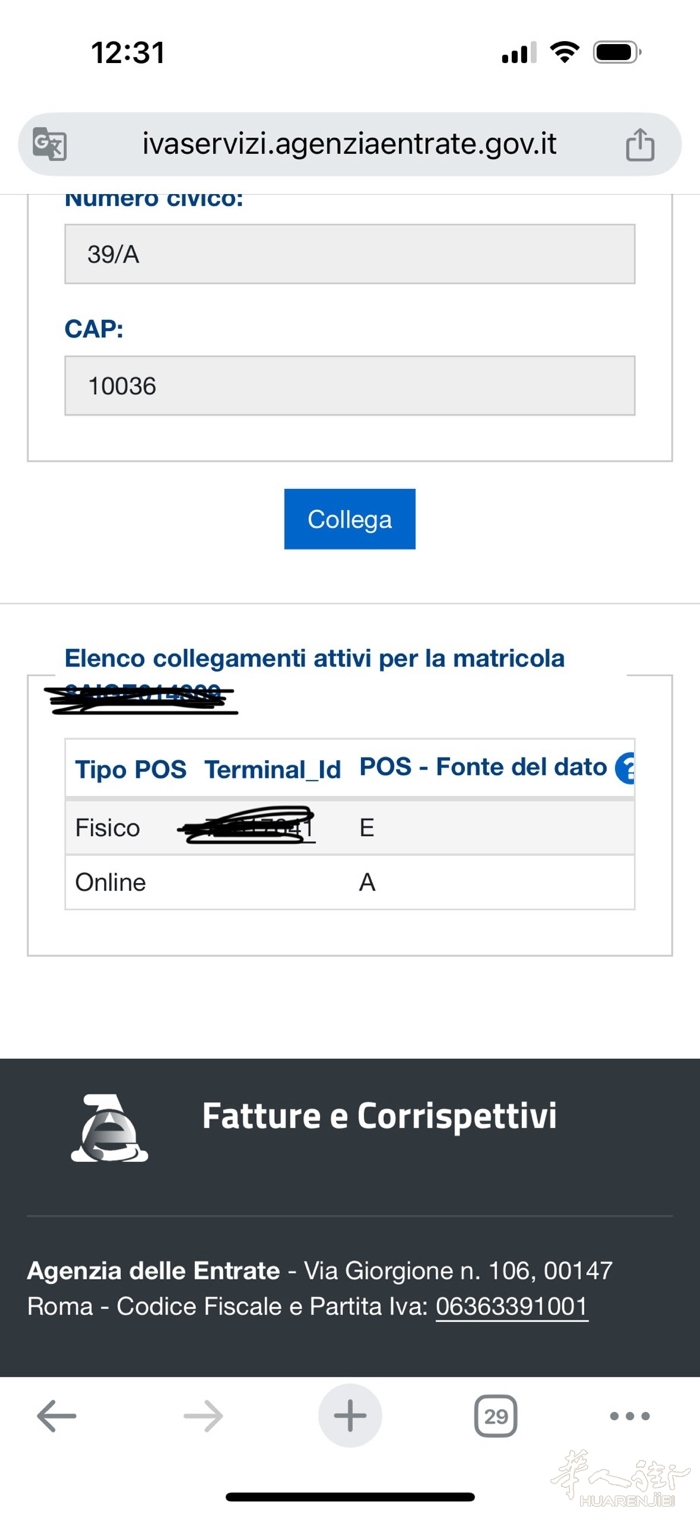The width and height of the screenshot is (700, 1516).
Task: Select the CAP field with 10036
Action: click(349, 386)
